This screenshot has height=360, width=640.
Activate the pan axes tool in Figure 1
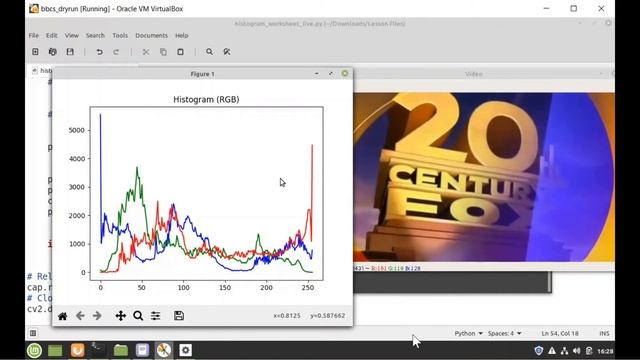coord(120,316)
